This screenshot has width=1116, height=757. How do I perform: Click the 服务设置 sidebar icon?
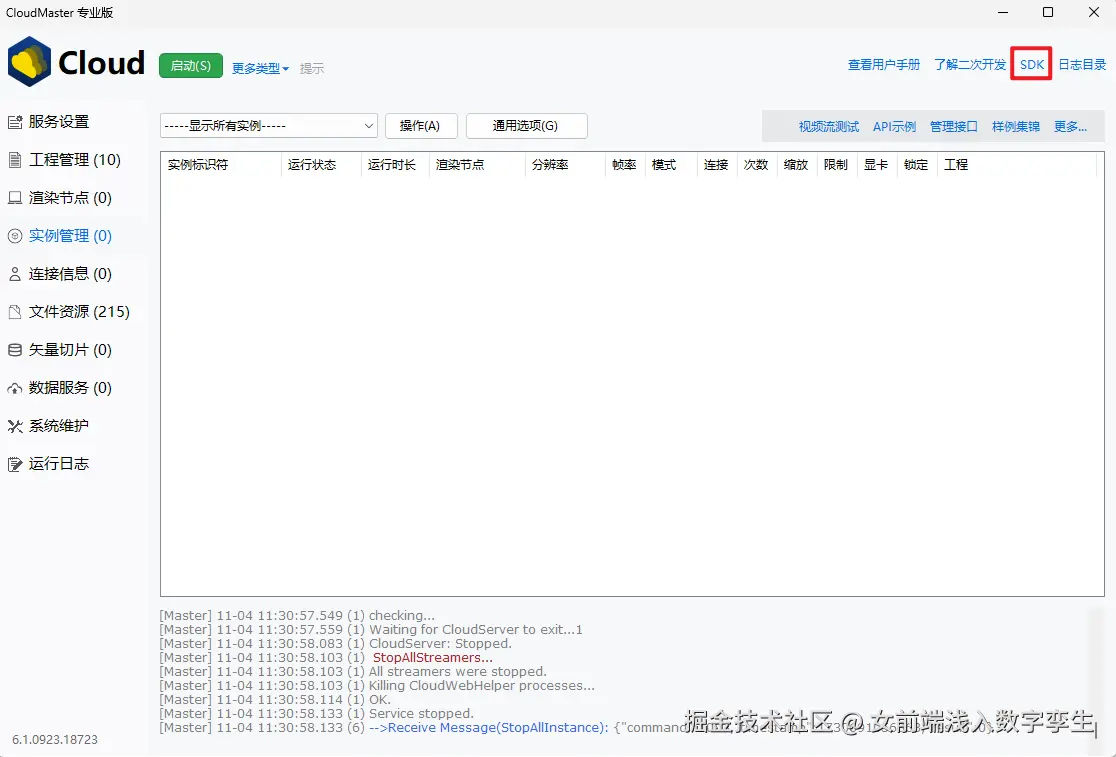pyautogui.click(x=15, y=122)
